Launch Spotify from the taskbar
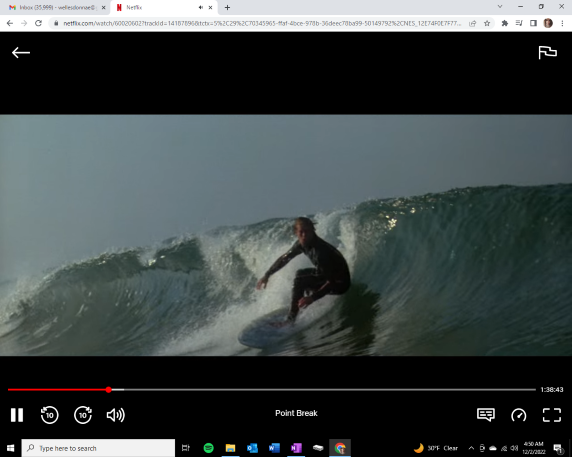 click(208, 448)
